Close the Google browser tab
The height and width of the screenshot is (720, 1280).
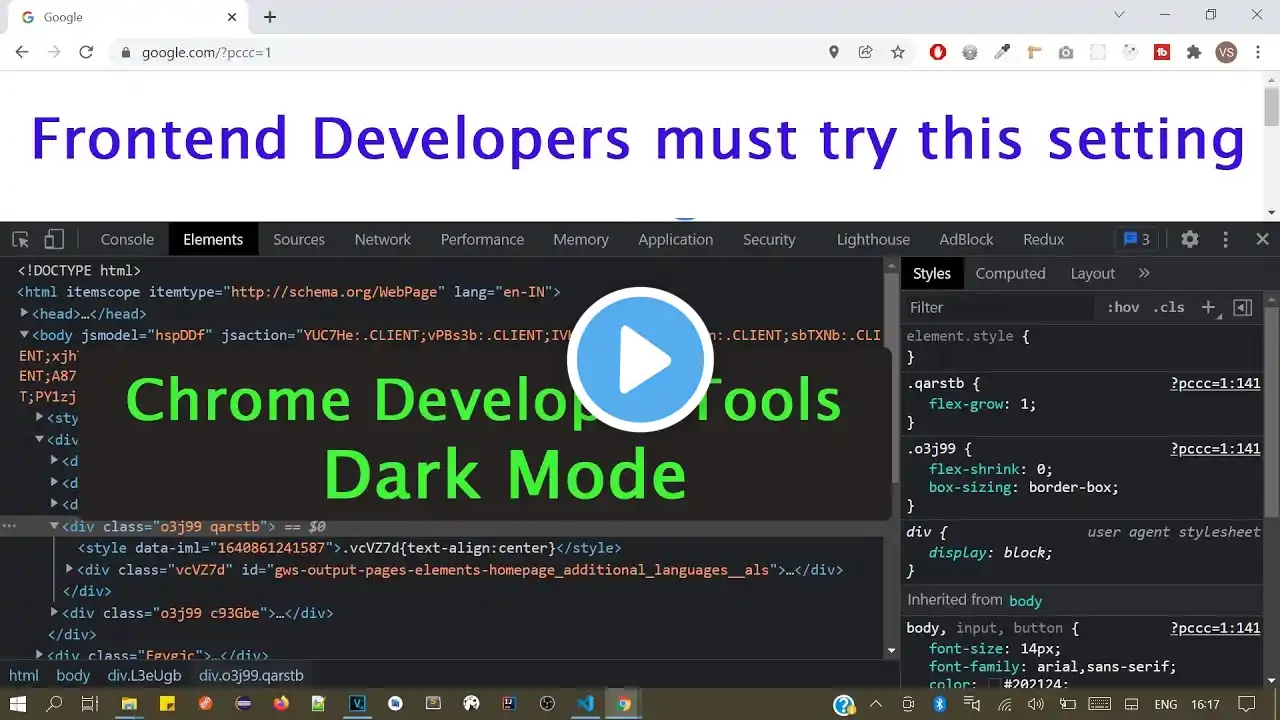click(x=232, y=17)
